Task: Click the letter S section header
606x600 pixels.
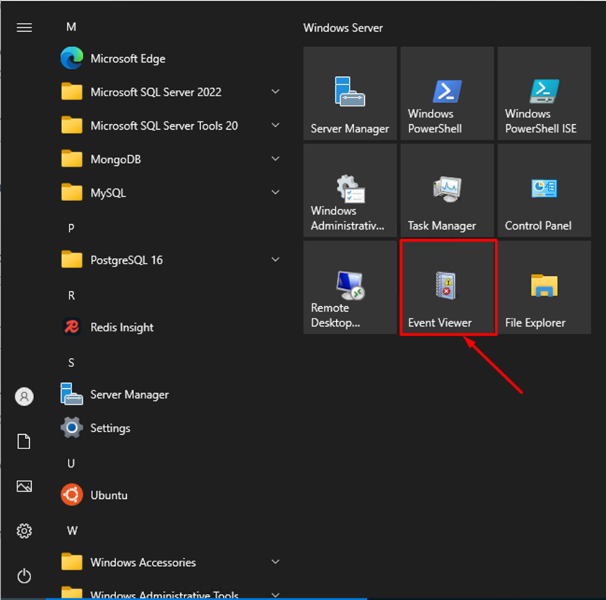Action: click(71, 363)
